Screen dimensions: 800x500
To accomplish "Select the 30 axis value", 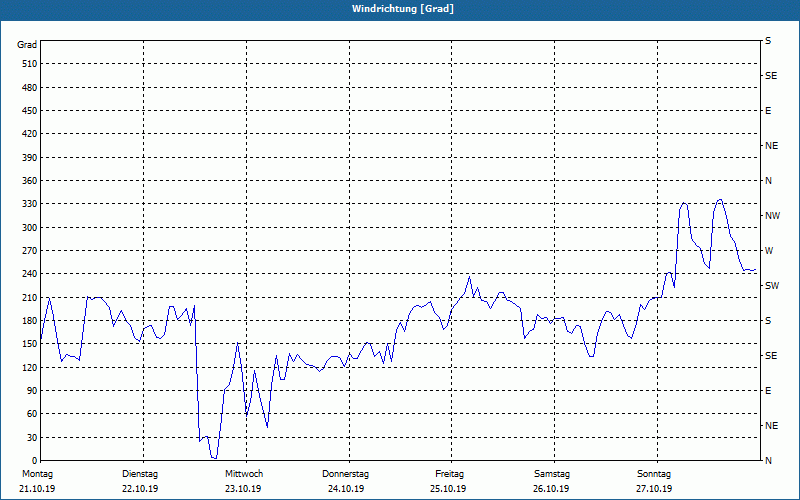I will click(32, 437).
